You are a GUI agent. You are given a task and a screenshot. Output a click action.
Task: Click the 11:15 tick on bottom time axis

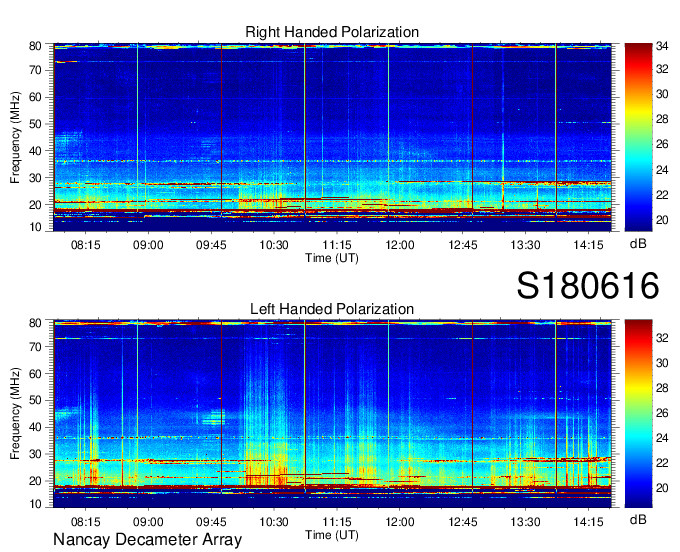(337, 522)
